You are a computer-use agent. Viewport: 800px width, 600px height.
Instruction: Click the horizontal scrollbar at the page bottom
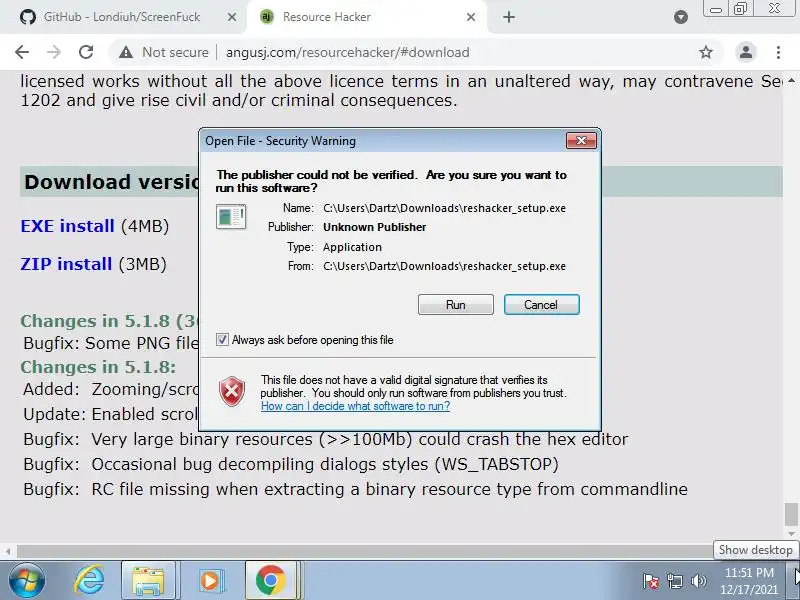pyautogui.click(x=365, y=551)
